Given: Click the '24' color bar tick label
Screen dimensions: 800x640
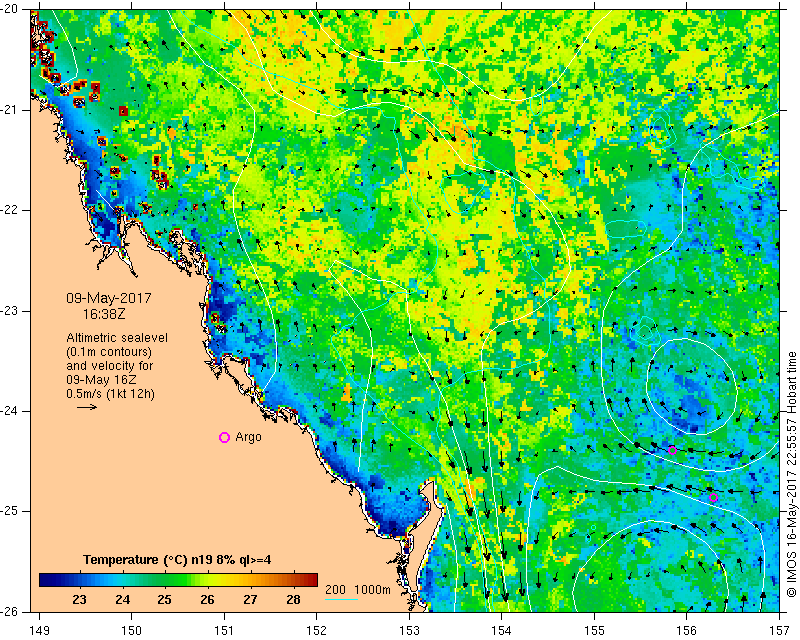Looking at the screenshot, I should [122, 600].
